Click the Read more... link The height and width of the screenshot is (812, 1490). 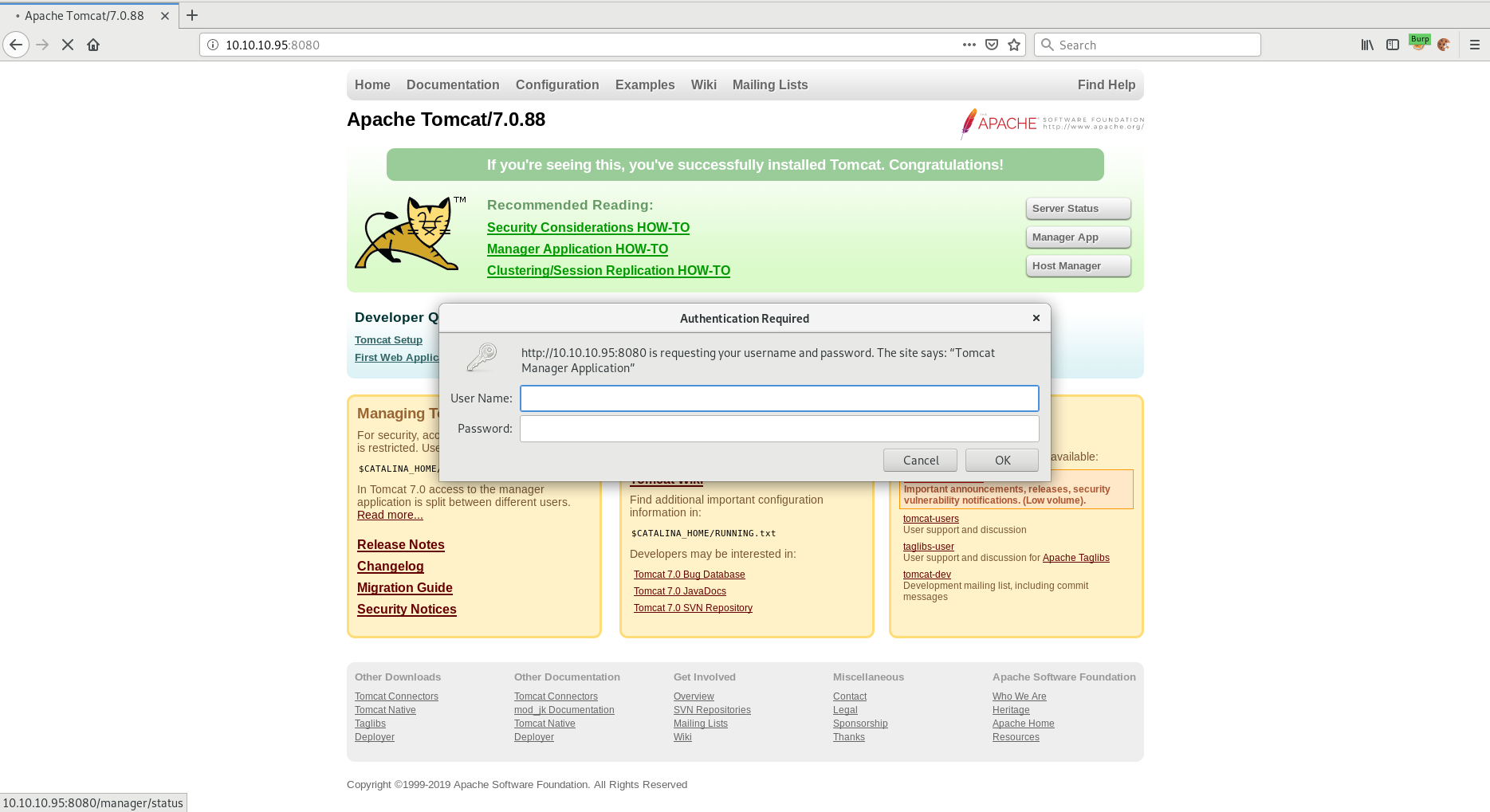[390, 515]
